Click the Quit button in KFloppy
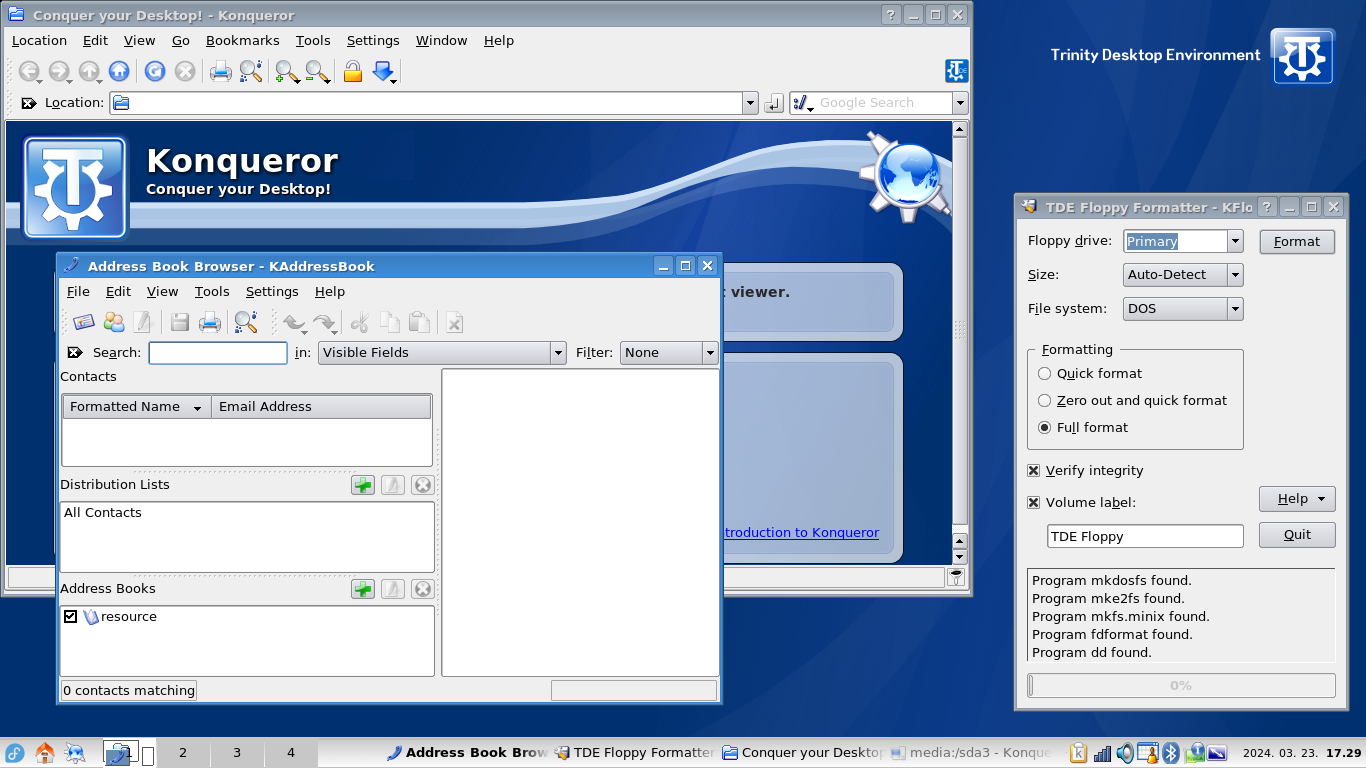This screenshot has width=1366, height=768. click(x=1297, y=535)
